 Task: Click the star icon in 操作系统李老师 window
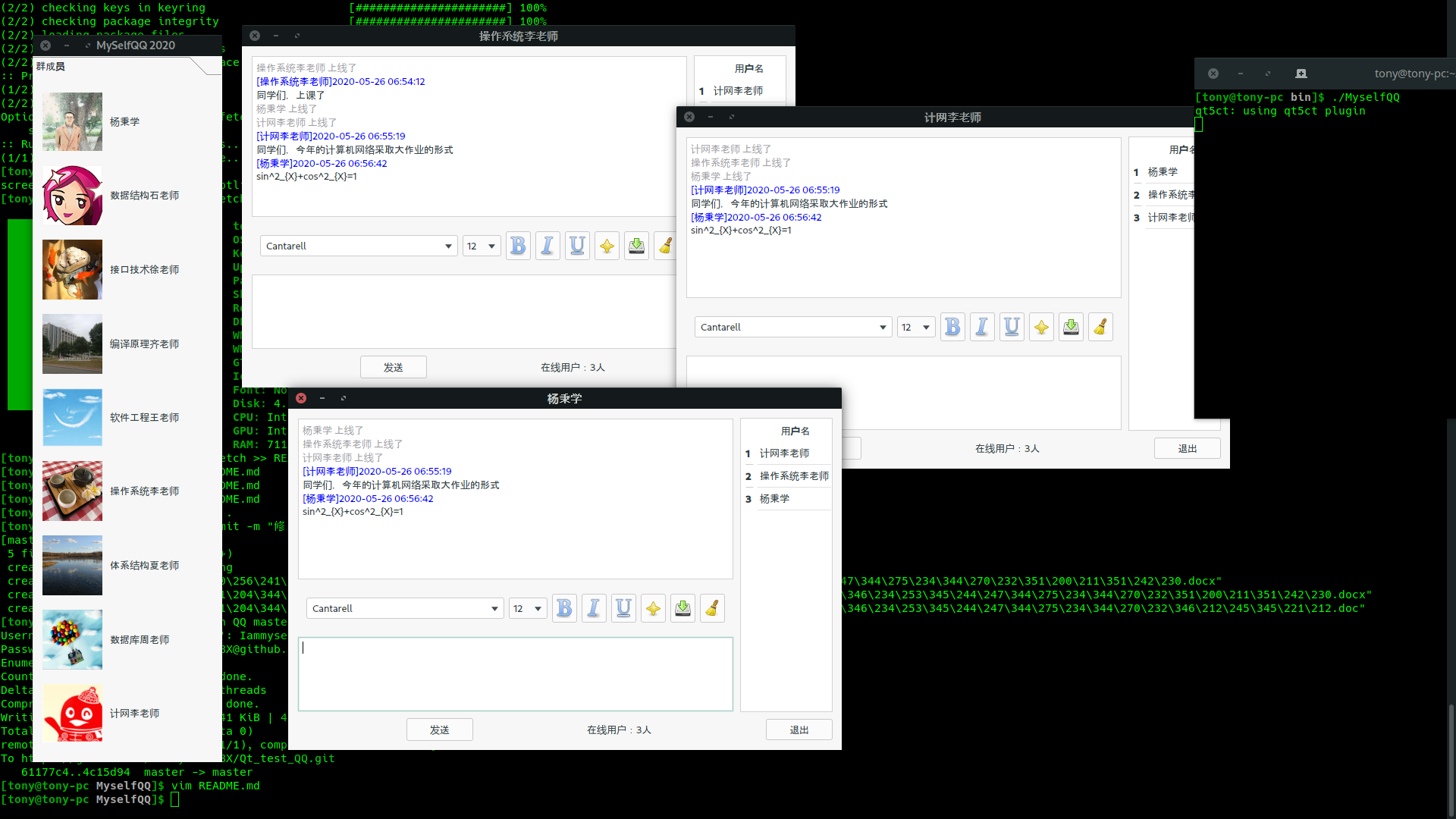tap(607, 246)
